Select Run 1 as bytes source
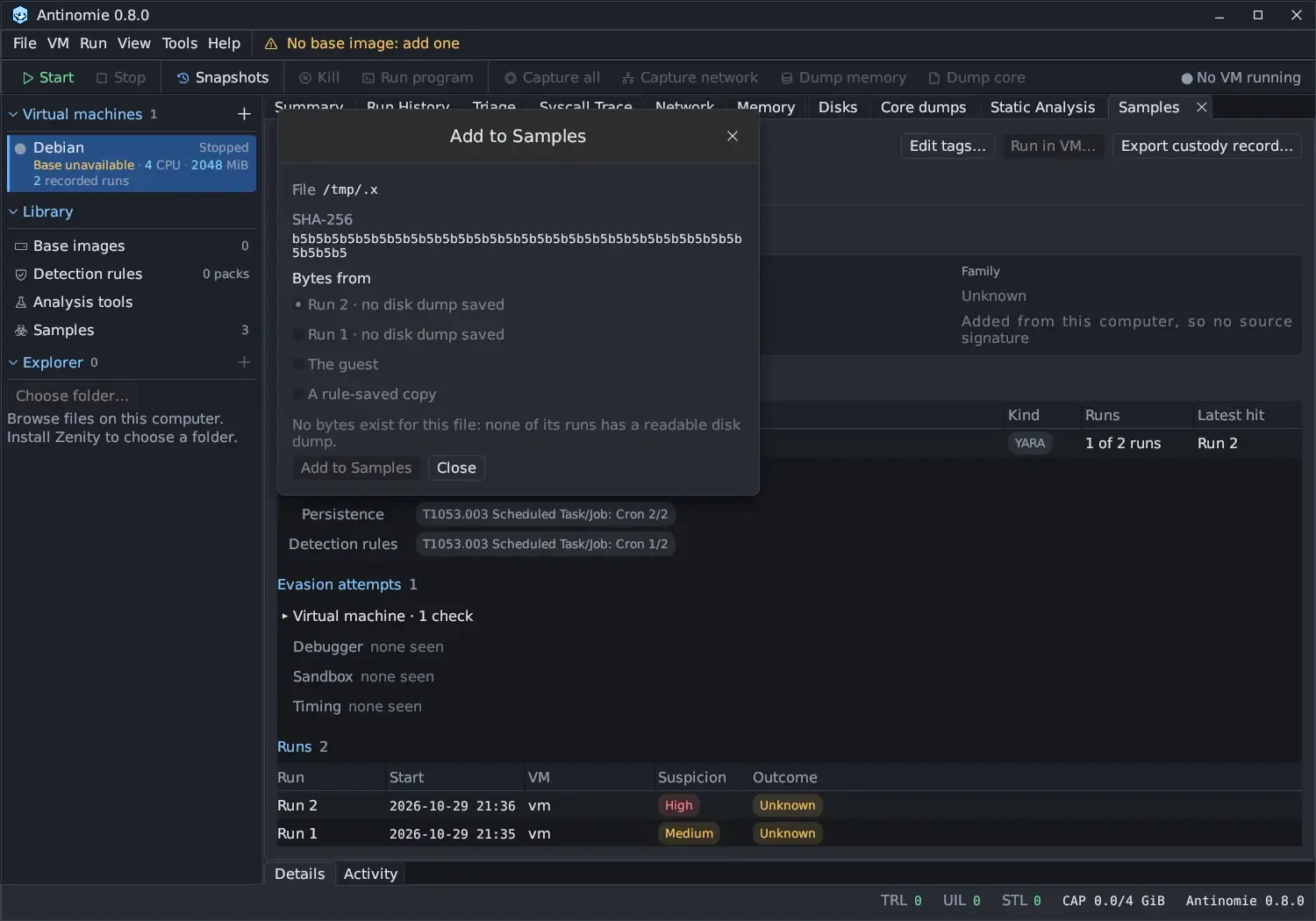The image size is (1316, 921). click(x=398, y=335)
